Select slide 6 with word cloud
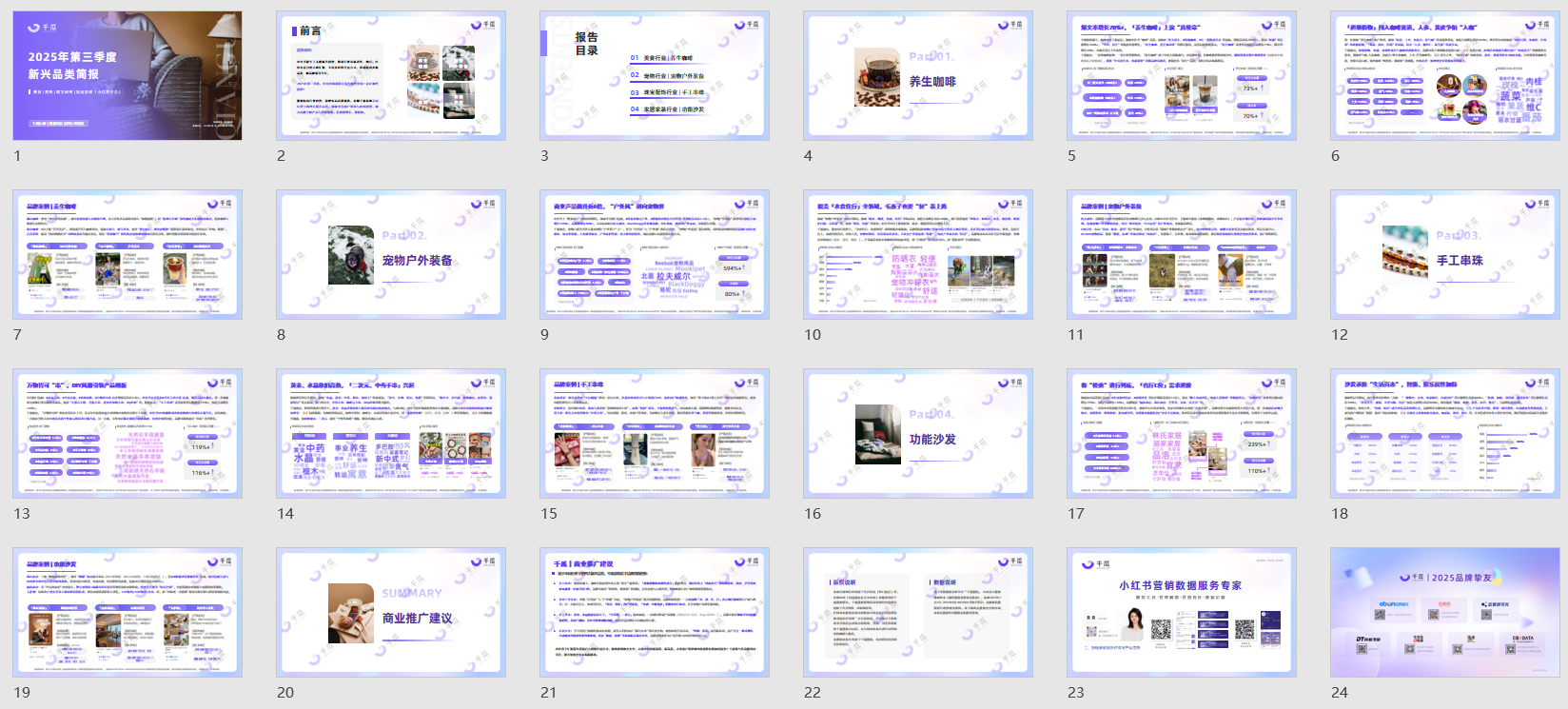Viewport: 1568px width, 709px height. (1445, 76)
